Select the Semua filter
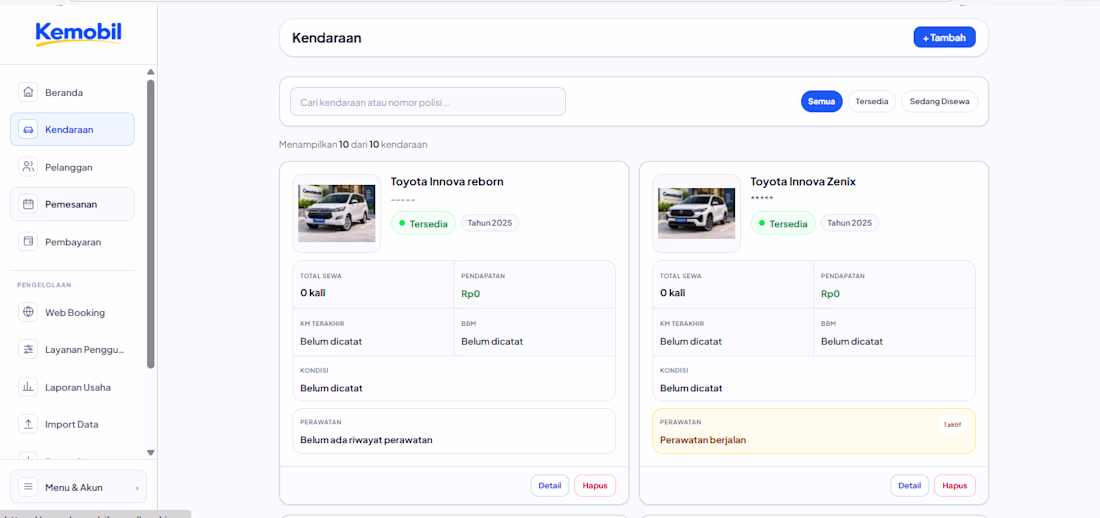Viewport: 1100px width, 518px height. 821,101
